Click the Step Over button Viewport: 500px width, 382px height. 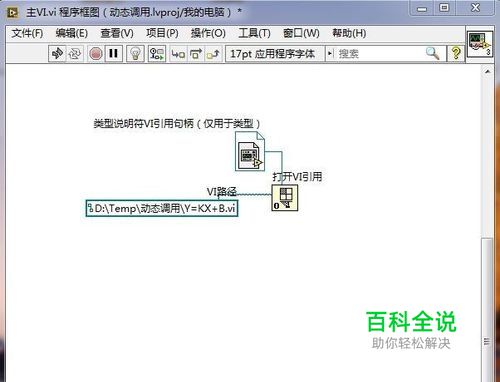[196, 53]
